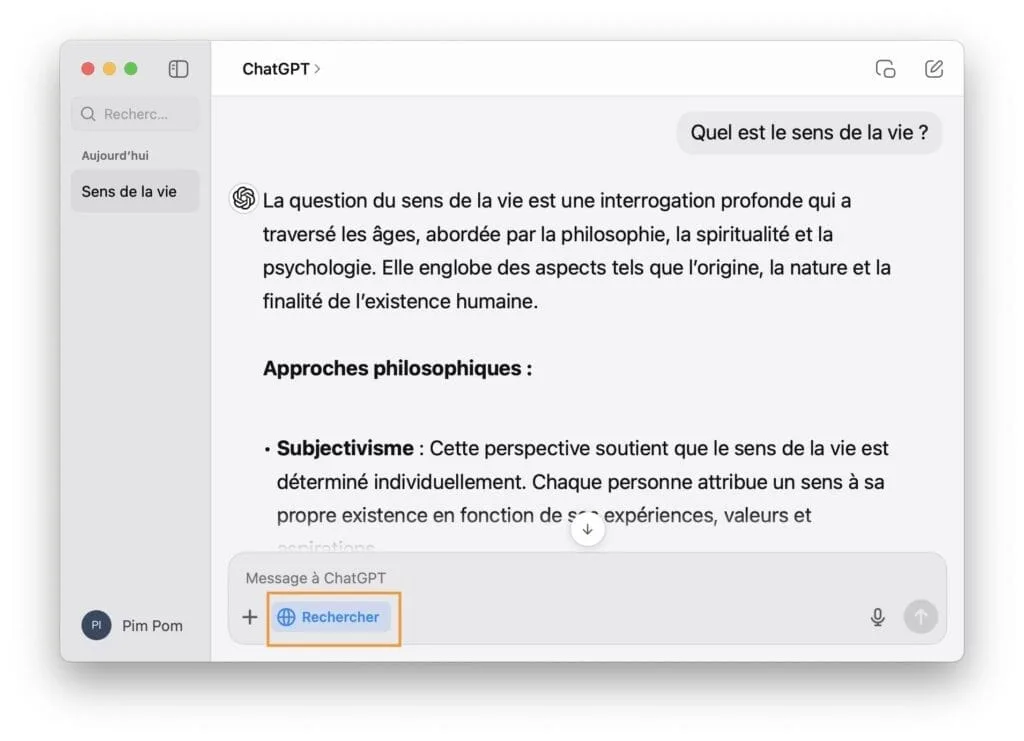Jump to bottom with down arrow button
Viewport: 1024px width, 741px height.
587,529
